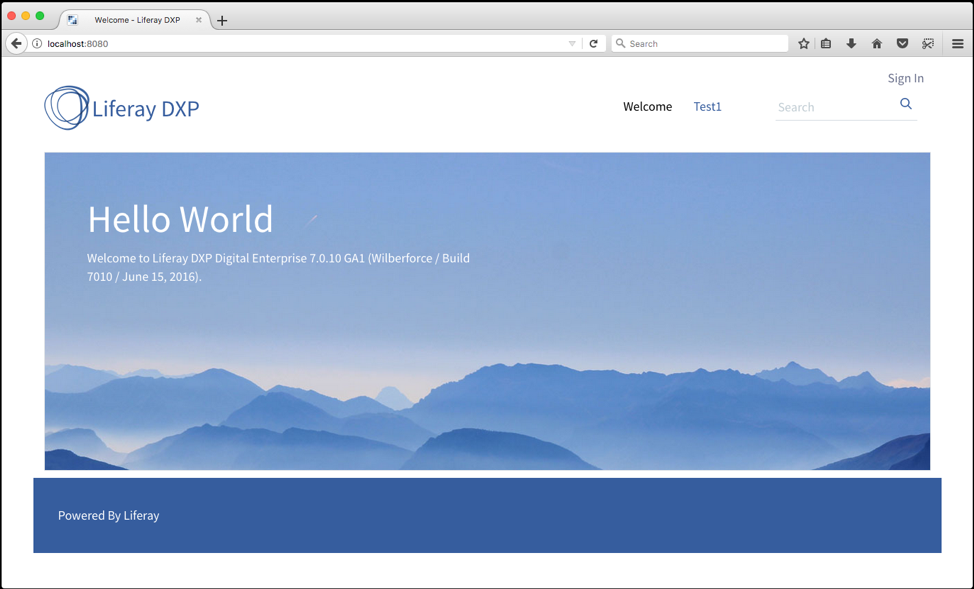
Task: Click the Liferay DXP logo
Action: coord(122,108)
